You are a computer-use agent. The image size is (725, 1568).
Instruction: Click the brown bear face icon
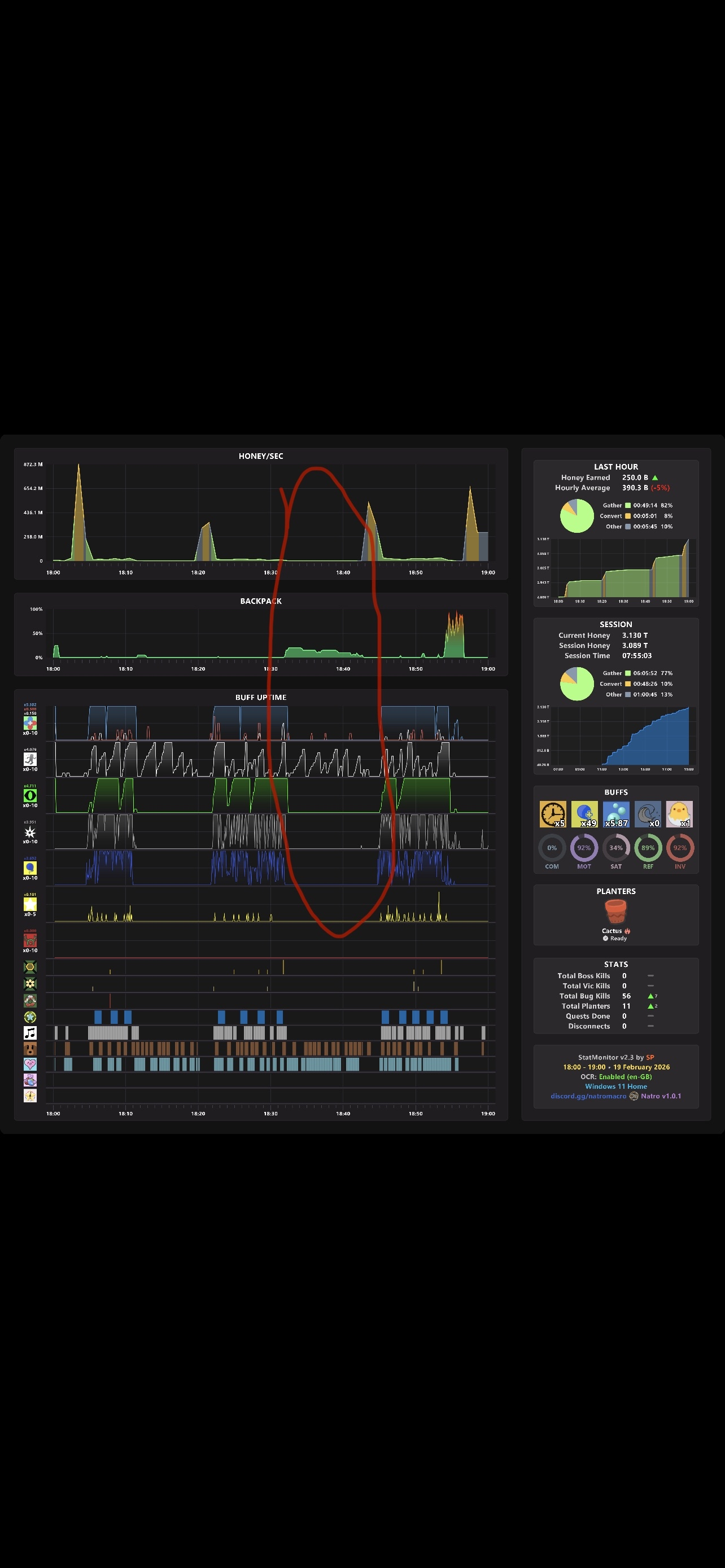30,1048
